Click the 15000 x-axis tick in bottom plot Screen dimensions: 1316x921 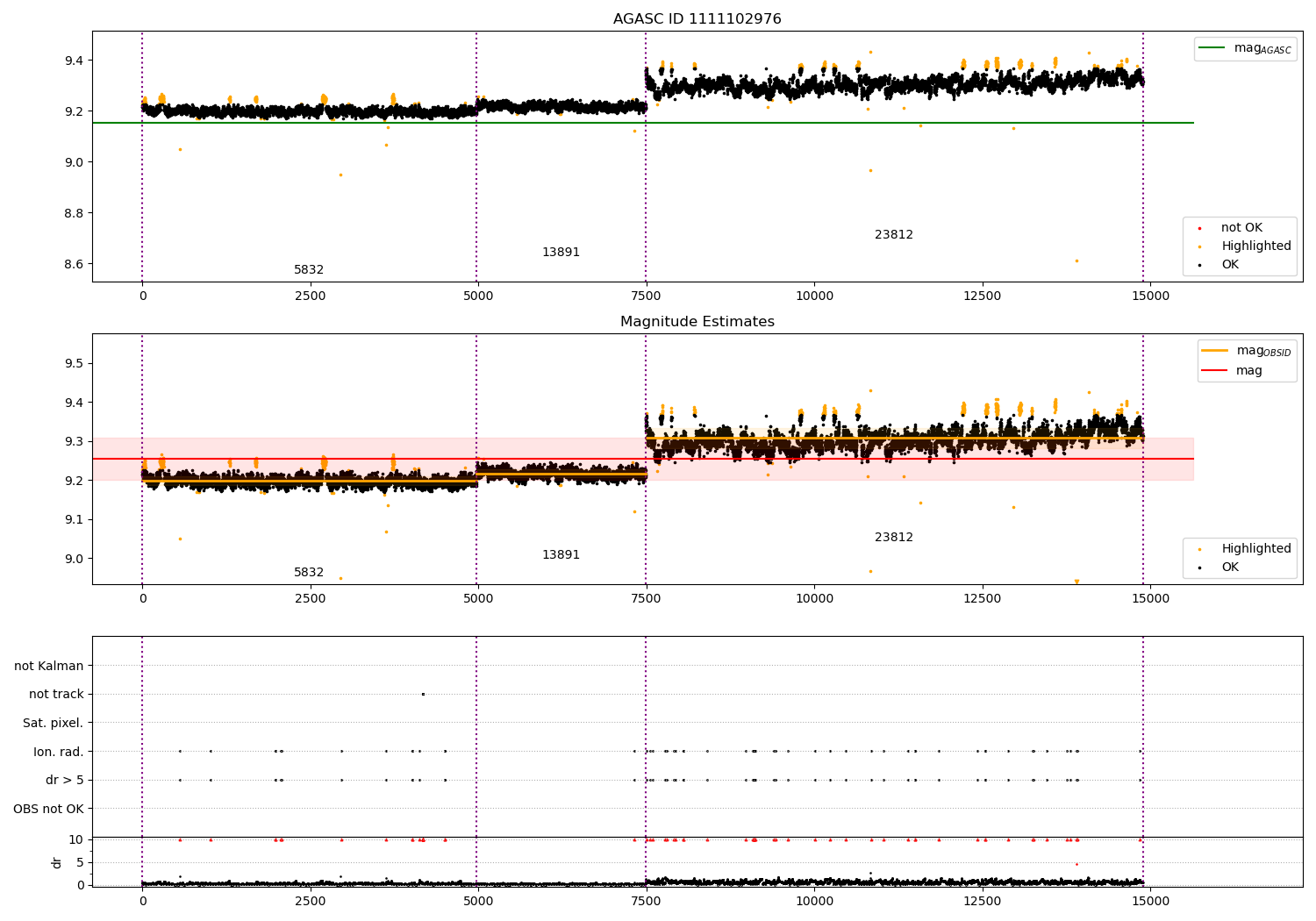pos(1150,902)
